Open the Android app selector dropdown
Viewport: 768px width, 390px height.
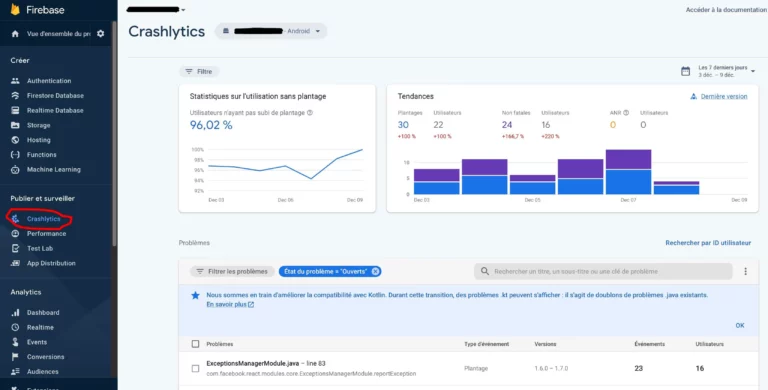(x=271, y=31)
